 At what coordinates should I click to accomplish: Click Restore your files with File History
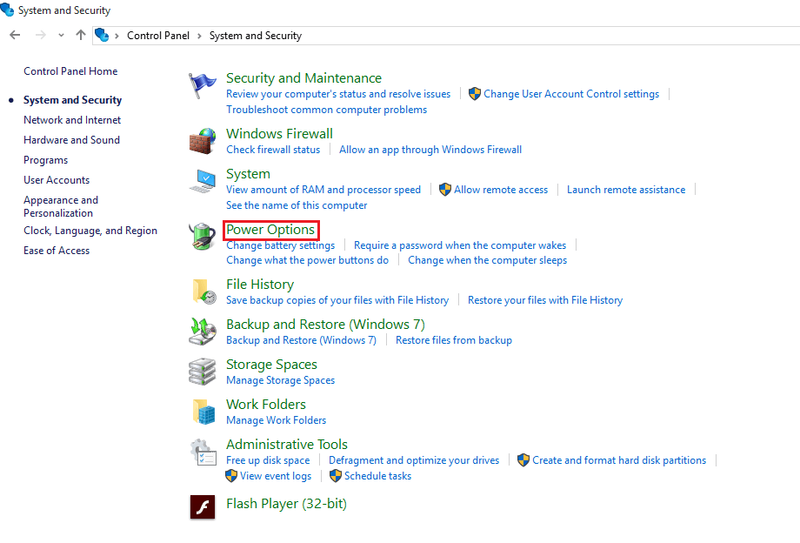click(x=545, y=300)
